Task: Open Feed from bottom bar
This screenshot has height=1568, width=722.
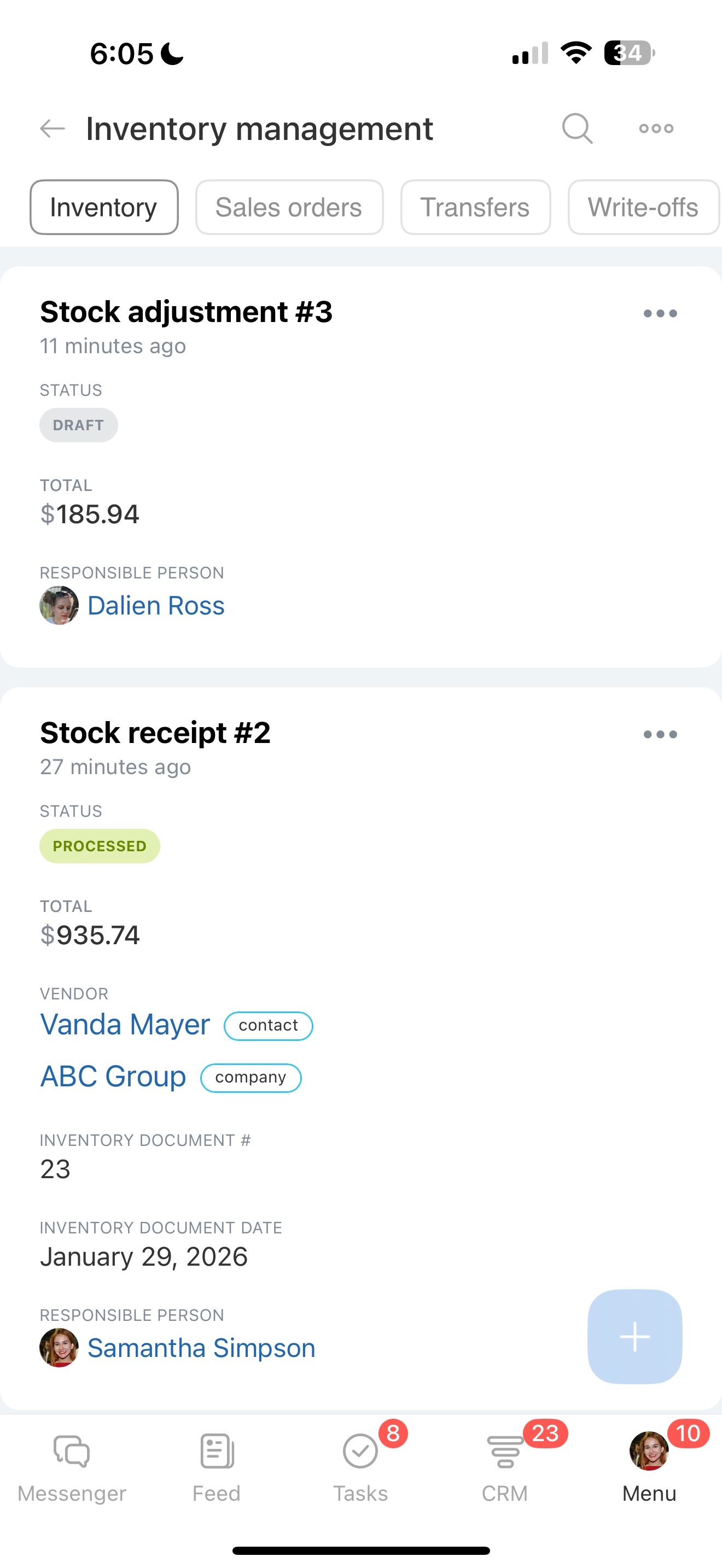Action: coord(217,1468)
